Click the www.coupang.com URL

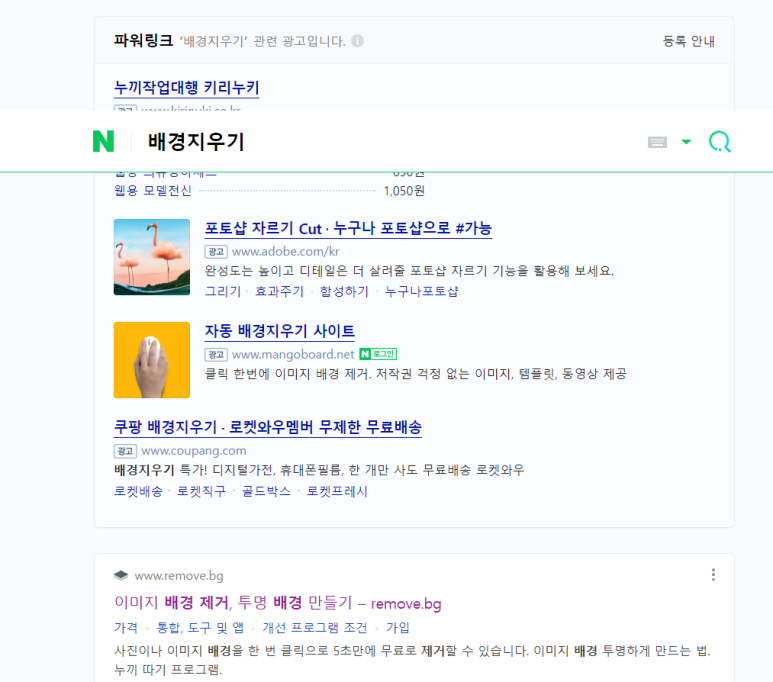[194, 451]
